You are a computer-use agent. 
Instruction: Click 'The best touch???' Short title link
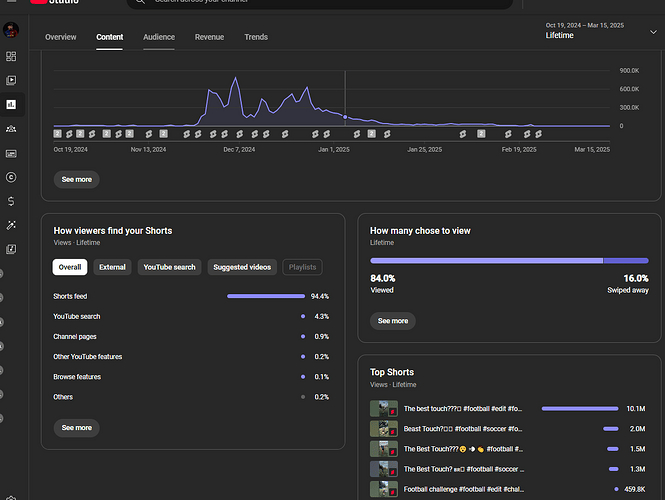click(463, 409)
